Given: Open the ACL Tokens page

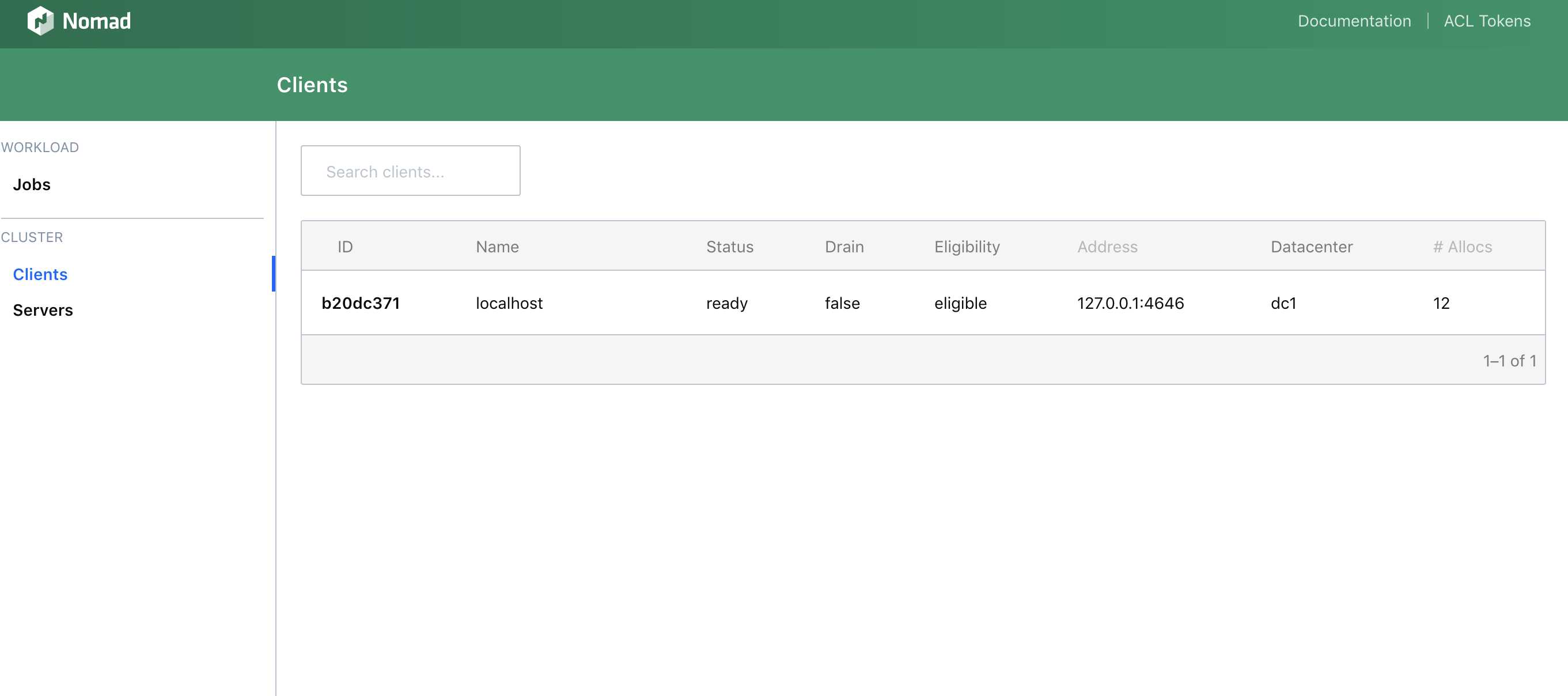Looking at the screenshot, I should click(1486, 21).
